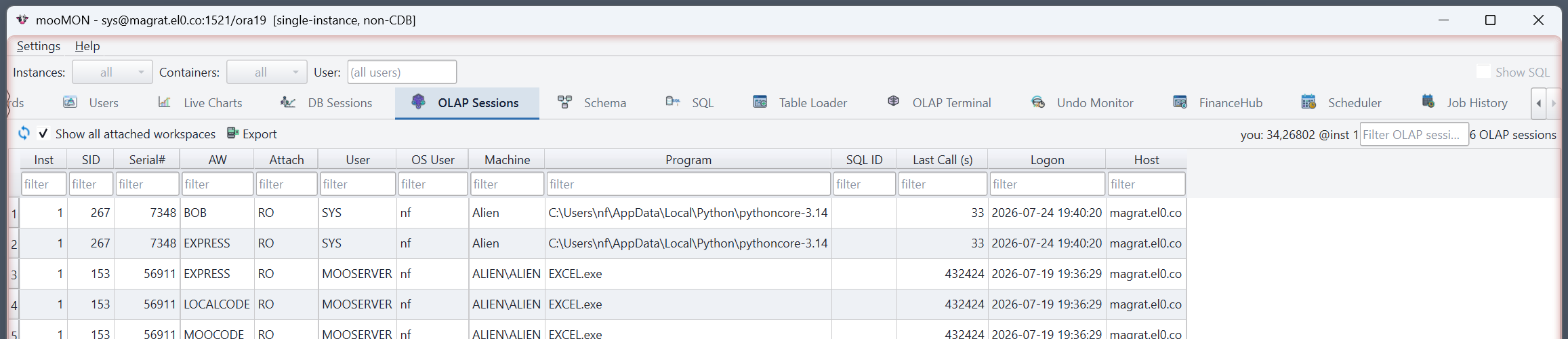Click the Program column filter box
Image resolution: width=1568 pixels, height=339 pixels.
click(688, 184)
